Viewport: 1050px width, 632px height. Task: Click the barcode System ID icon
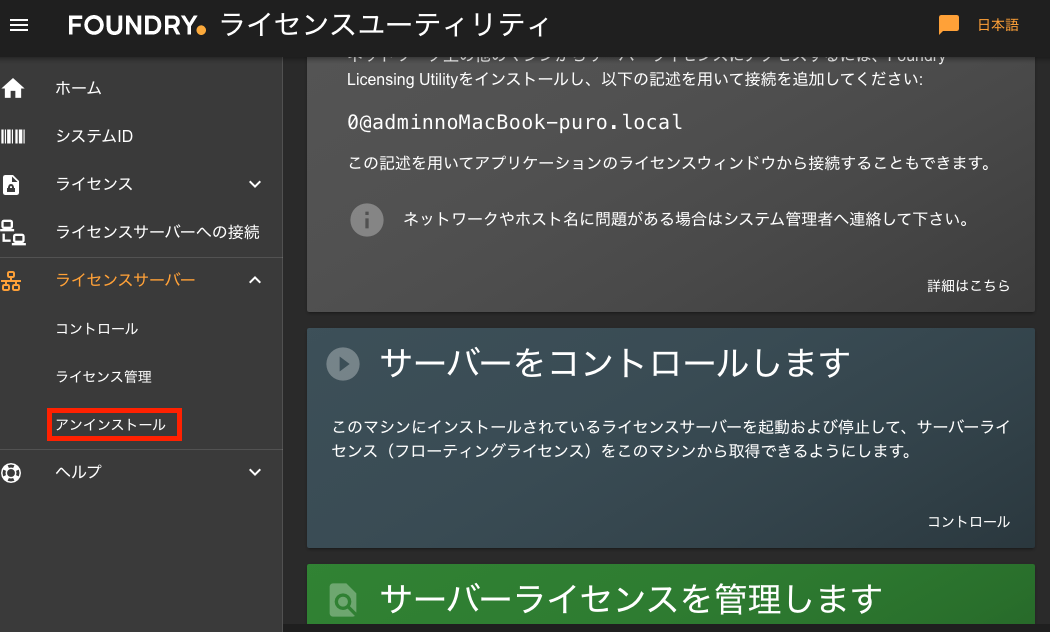pyautogui.click(x=13, y=137)
